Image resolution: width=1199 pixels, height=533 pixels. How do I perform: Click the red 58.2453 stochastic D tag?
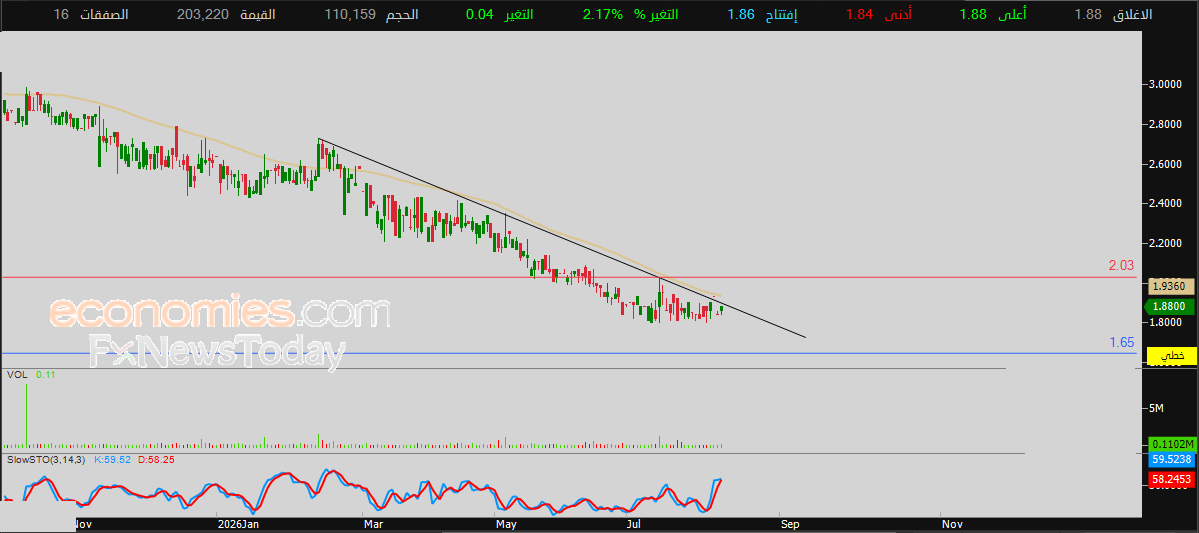click(x=1171, y=479)
